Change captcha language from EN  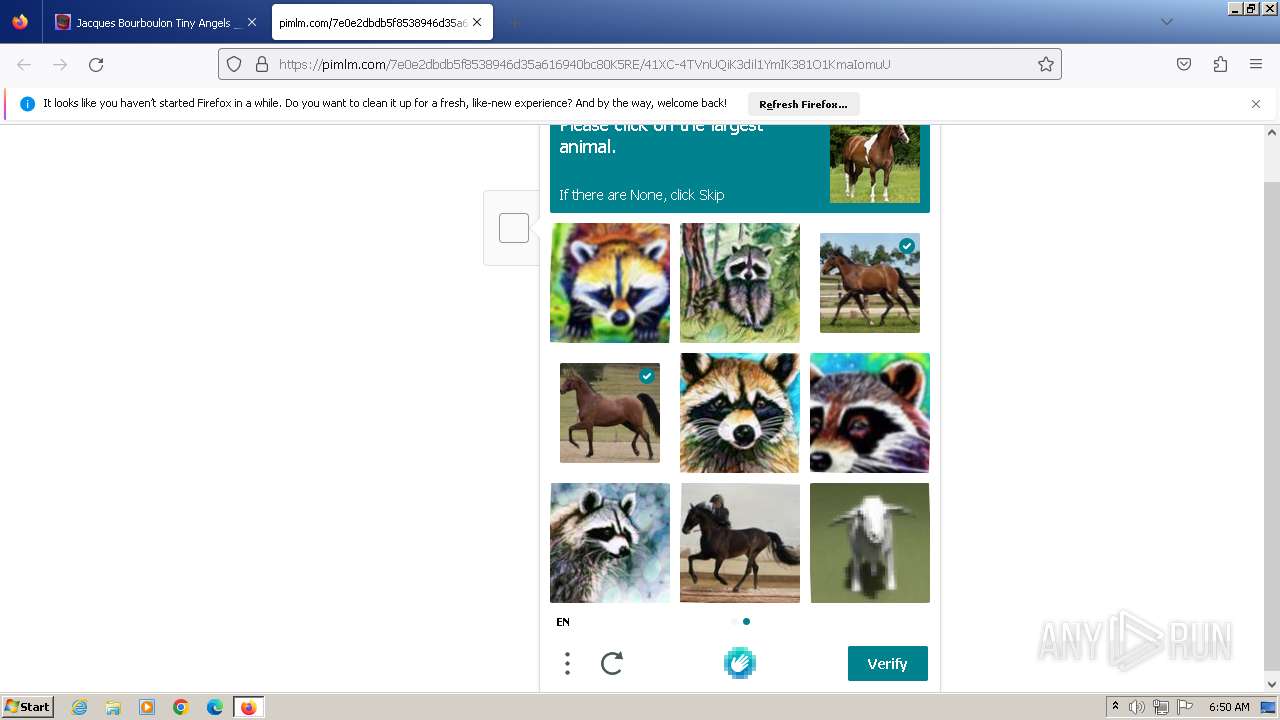tap(563, 622)
